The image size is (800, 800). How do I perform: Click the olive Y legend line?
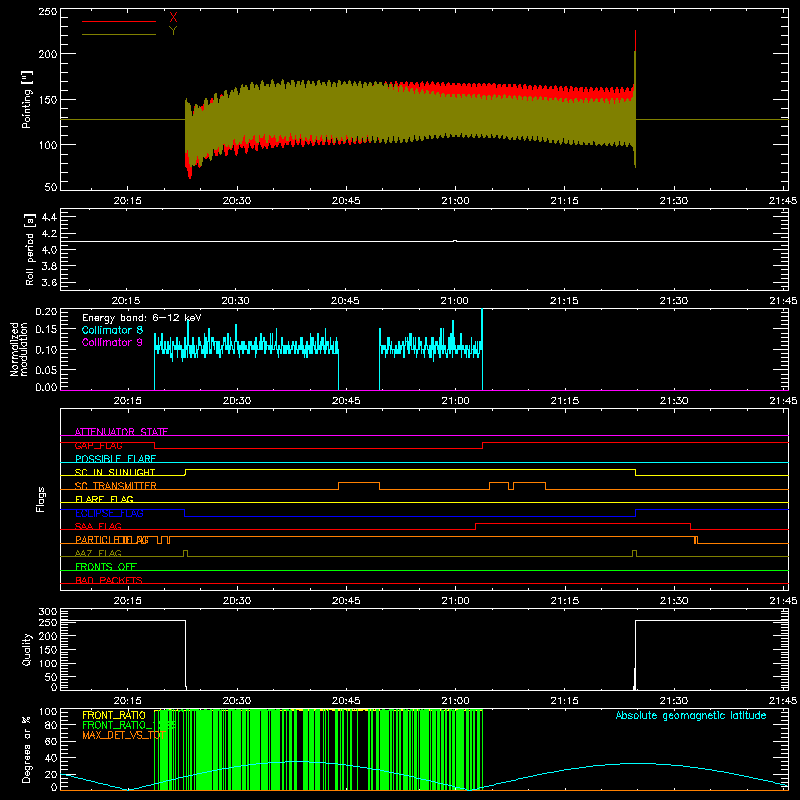[118, 34]
